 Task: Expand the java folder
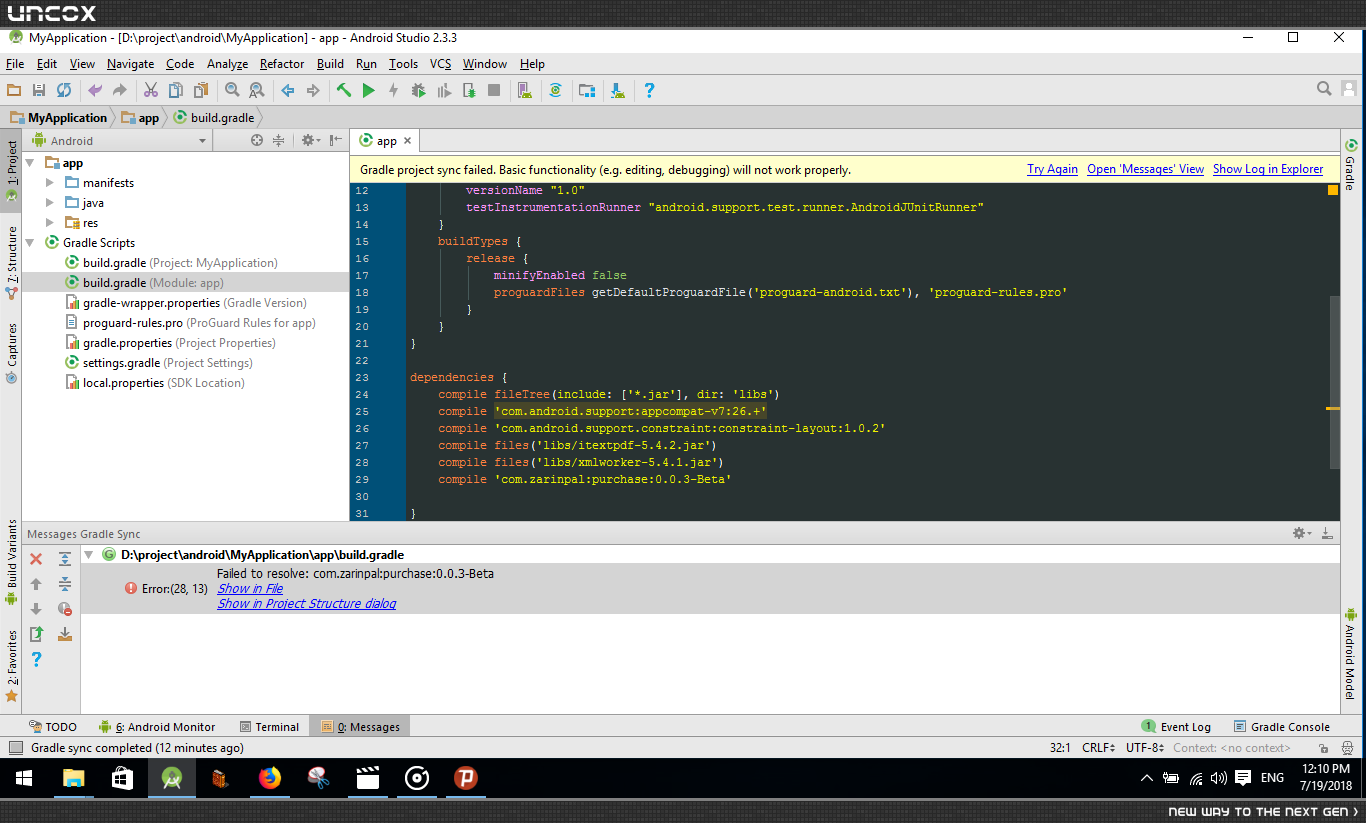coord(50,203)
